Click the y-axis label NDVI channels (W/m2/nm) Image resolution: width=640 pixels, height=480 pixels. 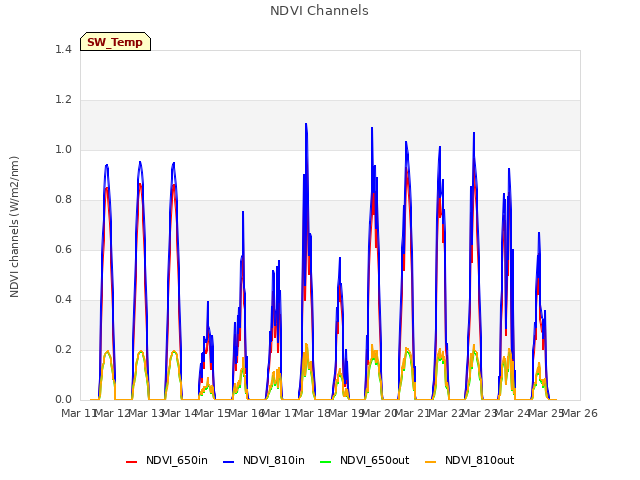tap(14, 227)
